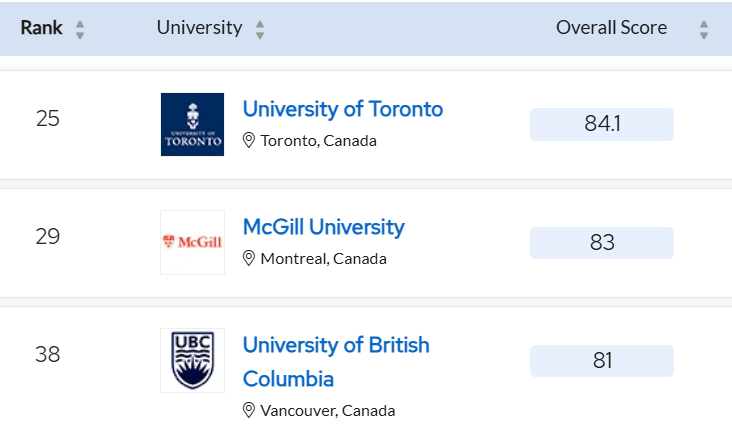Viewport: 732px width, 433px height.
Task: Click the McGill University logo
Action: coord(192,242)
